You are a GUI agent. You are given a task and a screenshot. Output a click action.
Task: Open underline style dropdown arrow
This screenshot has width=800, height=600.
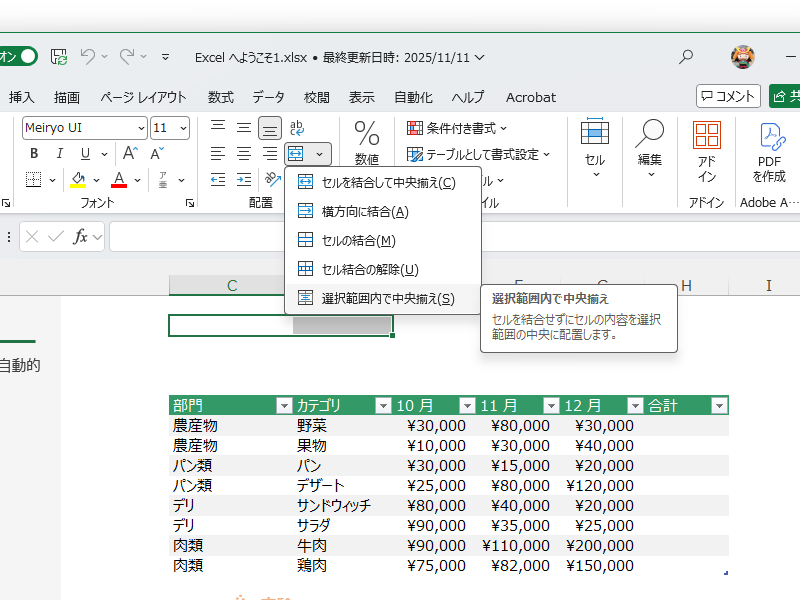tap(104, 154)
